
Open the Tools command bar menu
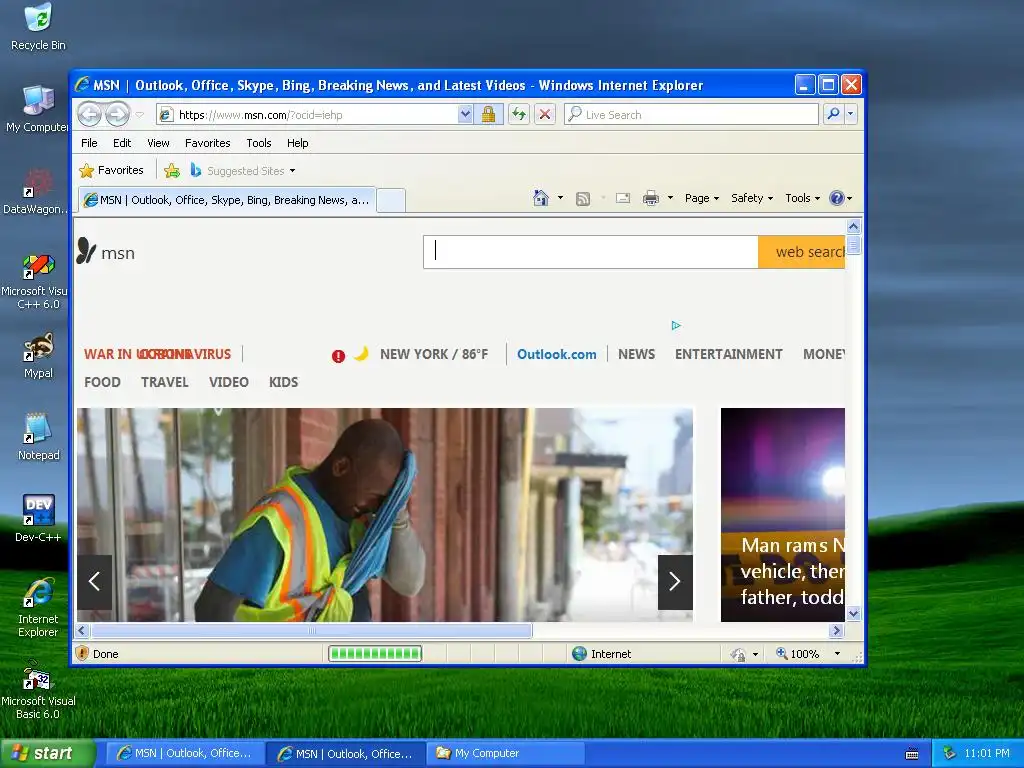(802, 198)
